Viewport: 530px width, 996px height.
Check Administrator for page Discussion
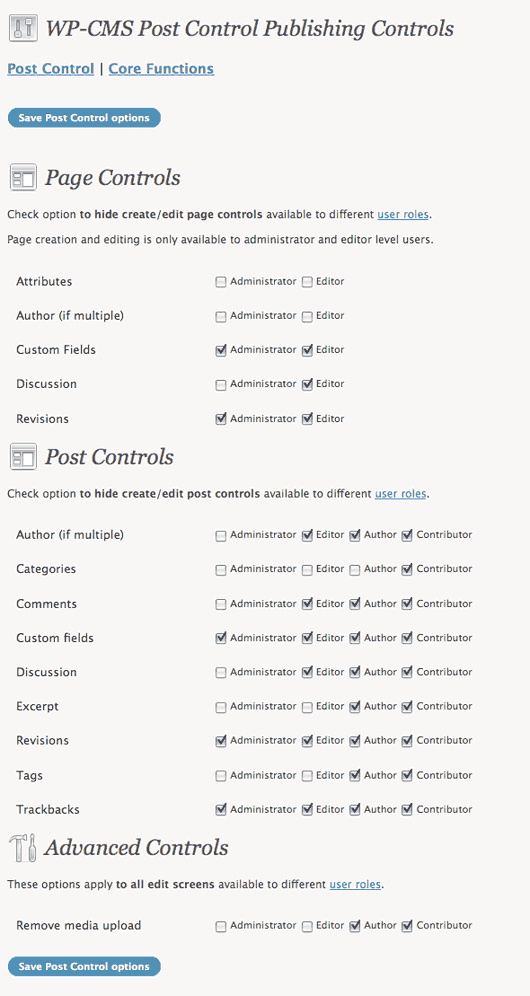tap(221, 385)
